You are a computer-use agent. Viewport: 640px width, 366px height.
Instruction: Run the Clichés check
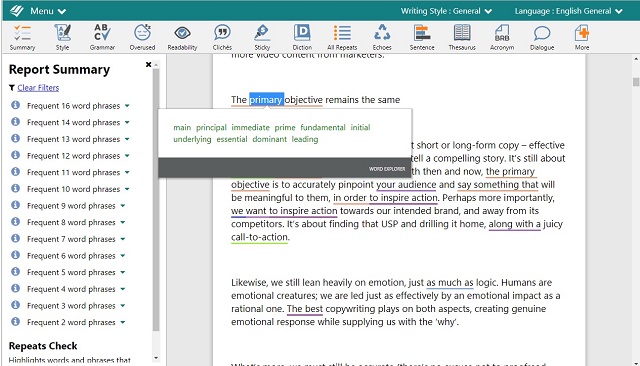pos(222,37)
